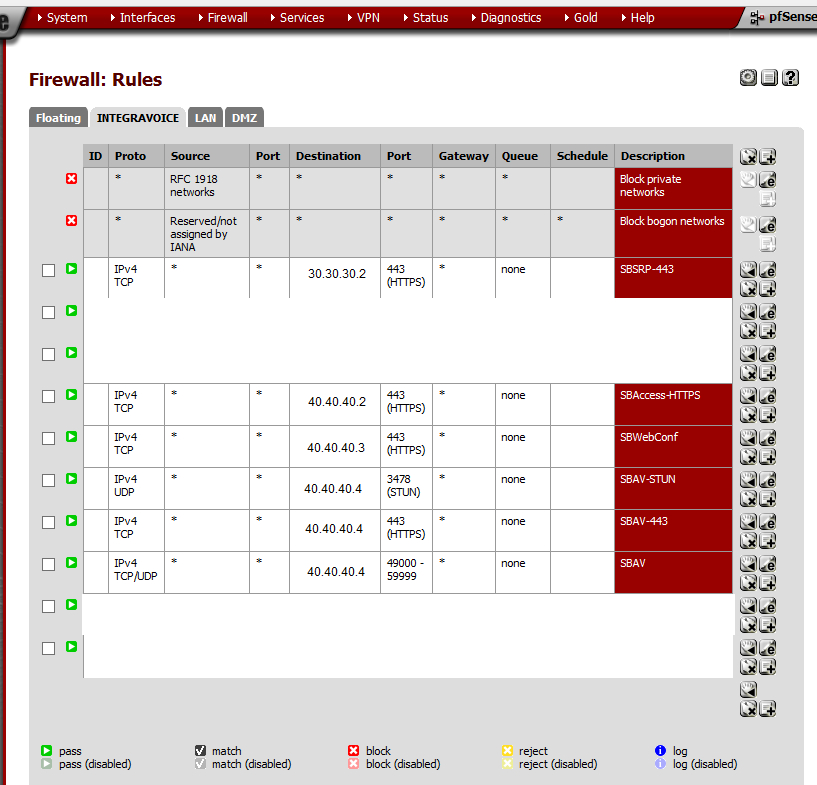Add a rule based on SBSRP-443
Viewport: 817px width, 785px height.
768,289
